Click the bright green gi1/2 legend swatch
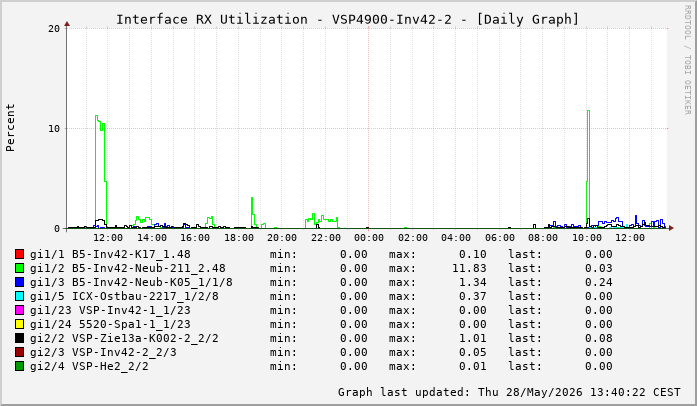The image size is (697, 406). pos(19,268)
